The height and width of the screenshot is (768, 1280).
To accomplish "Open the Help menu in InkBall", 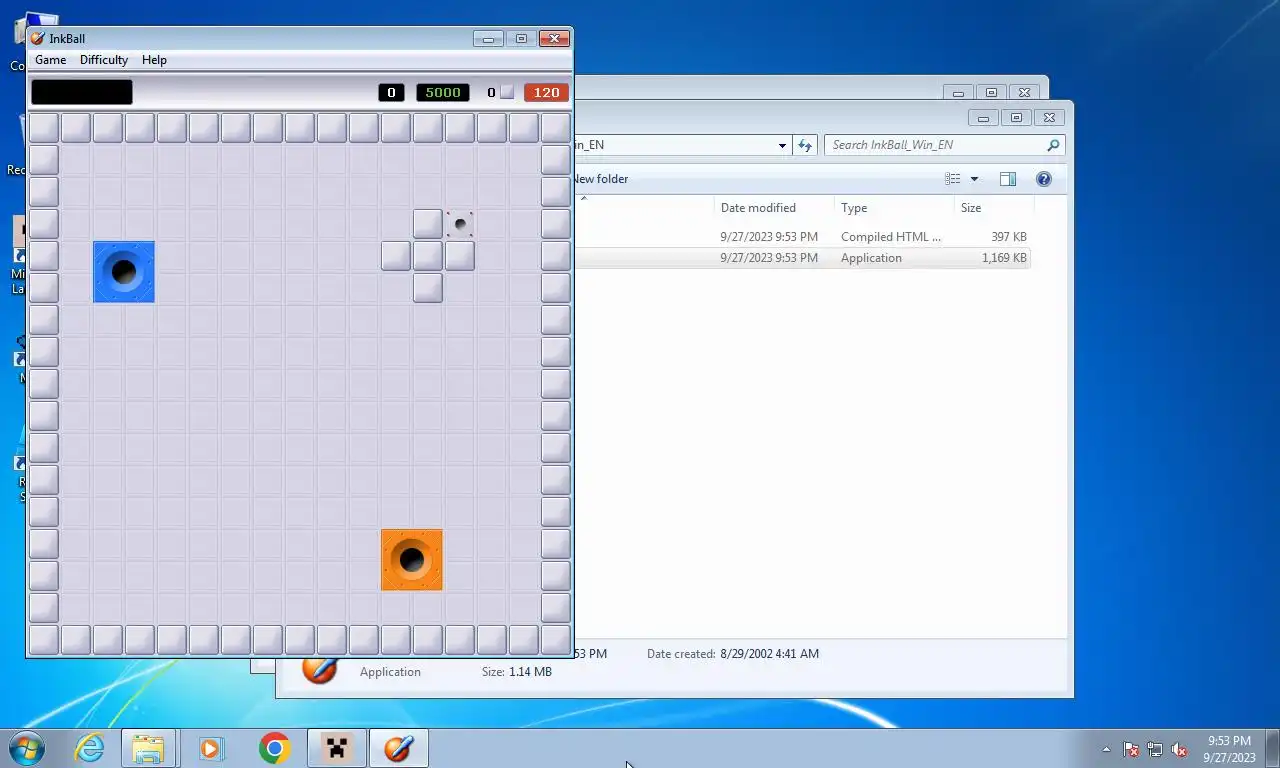I will pos(154,60).
